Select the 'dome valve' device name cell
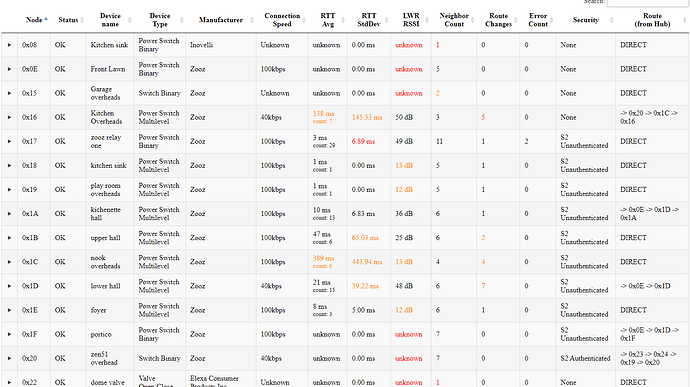The height and width of the screenshot is (387, 690). click(x=108, y=382)
